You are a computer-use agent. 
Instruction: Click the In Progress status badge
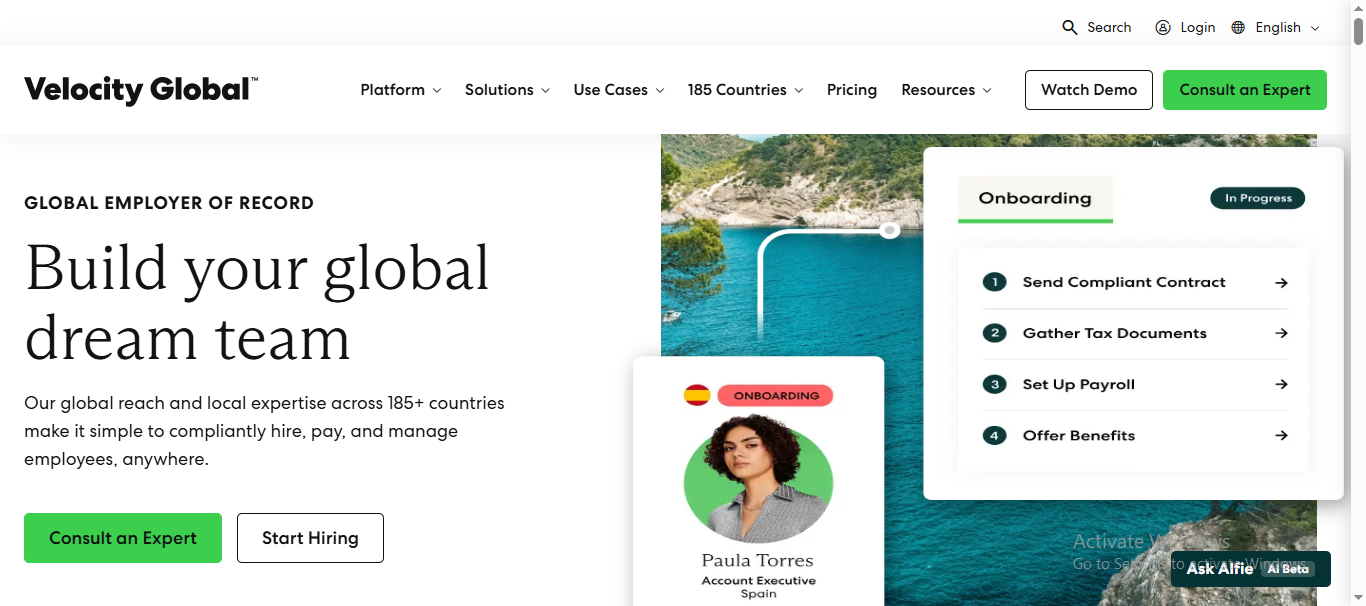(x=1258, y=198)
